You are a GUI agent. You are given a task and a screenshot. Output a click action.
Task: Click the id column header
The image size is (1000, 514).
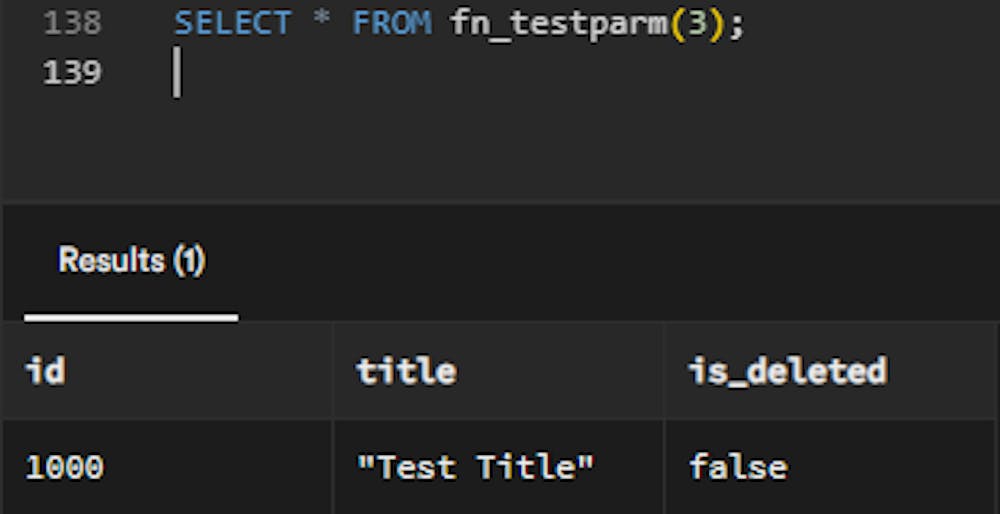(45, 371)
